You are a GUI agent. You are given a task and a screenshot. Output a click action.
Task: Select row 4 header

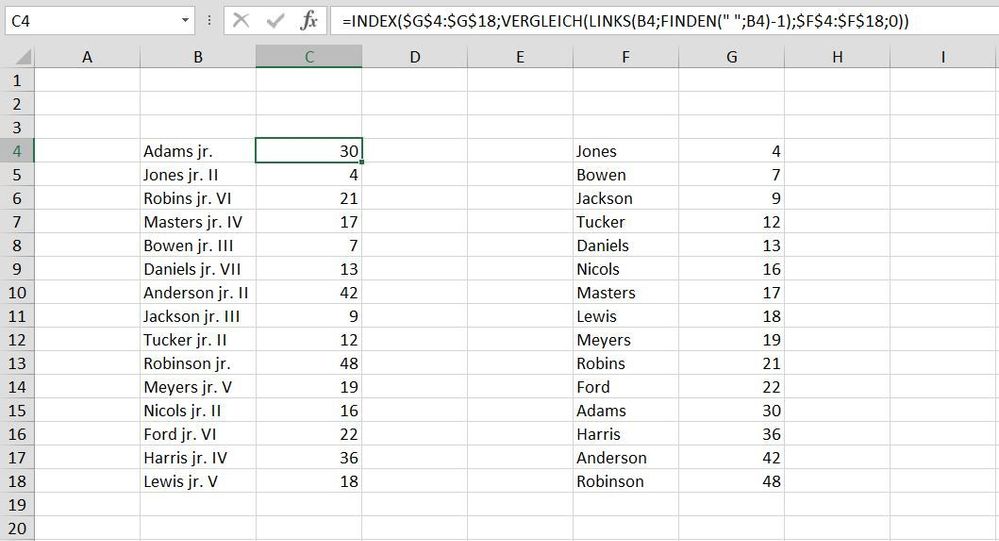point(17,151)
